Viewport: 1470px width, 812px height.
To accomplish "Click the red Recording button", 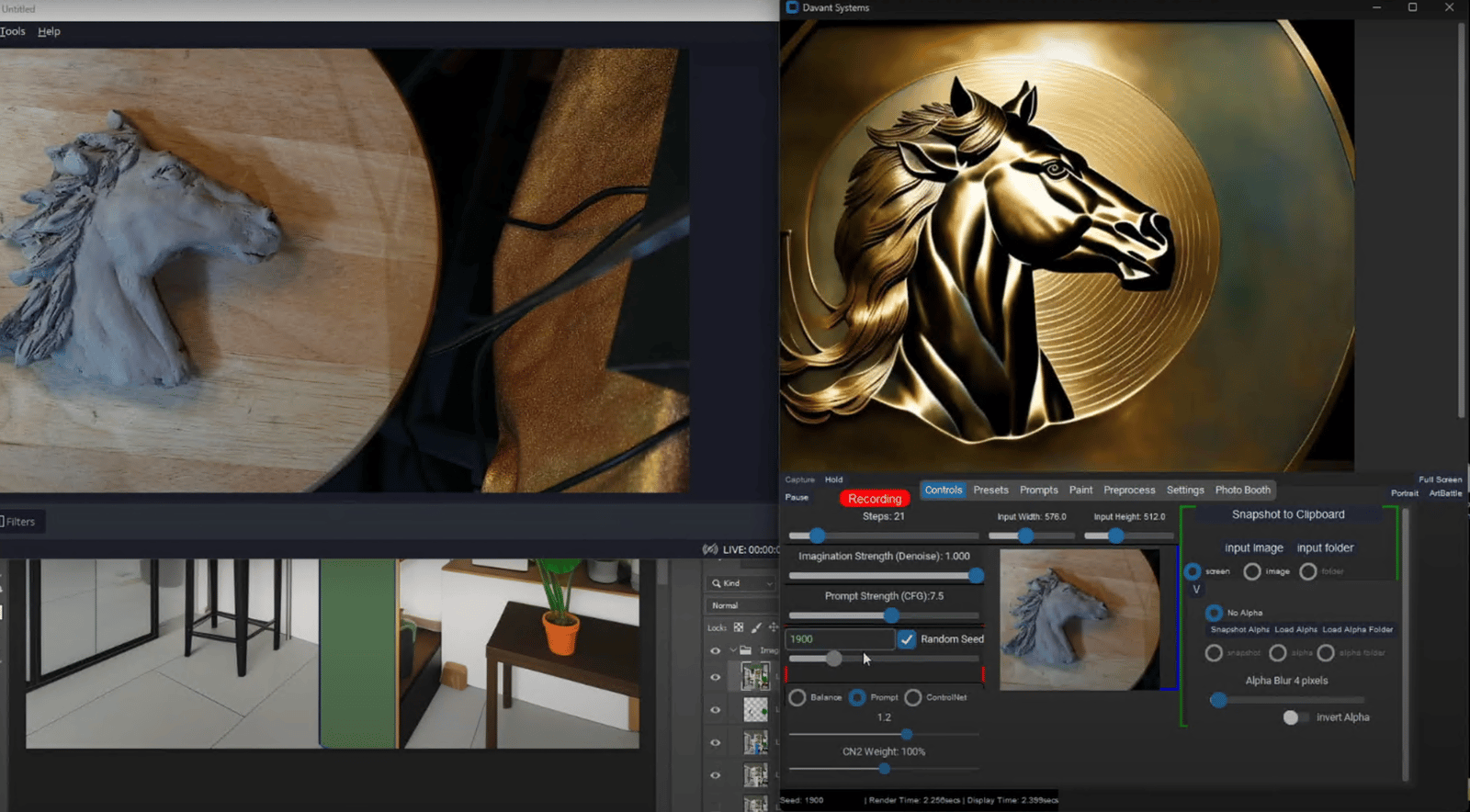I will (874, 499).
